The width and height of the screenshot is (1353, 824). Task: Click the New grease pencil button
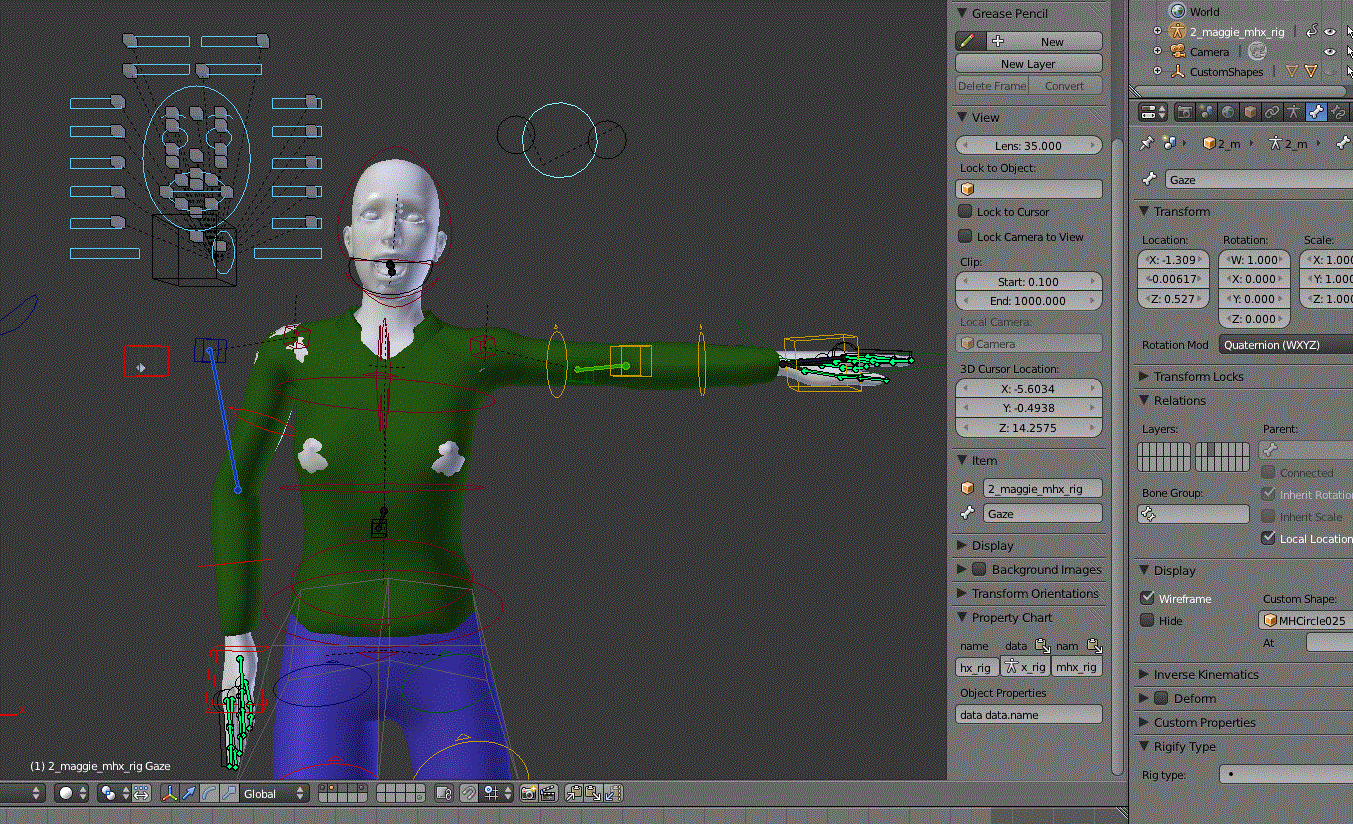point(1045,41)
